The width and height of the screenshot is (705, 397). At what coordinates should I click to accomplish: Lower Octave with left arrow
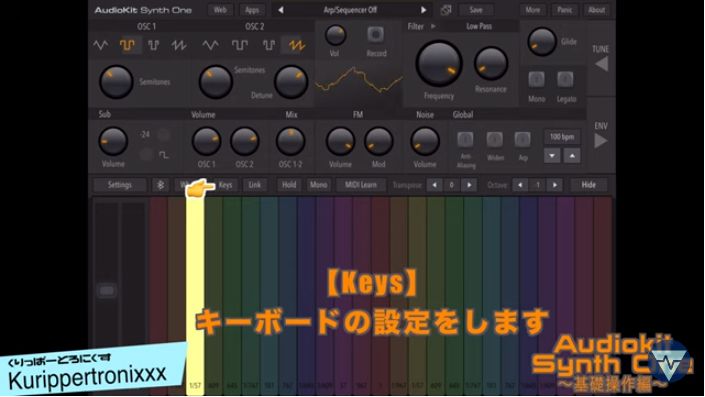[x=520, y=185]
